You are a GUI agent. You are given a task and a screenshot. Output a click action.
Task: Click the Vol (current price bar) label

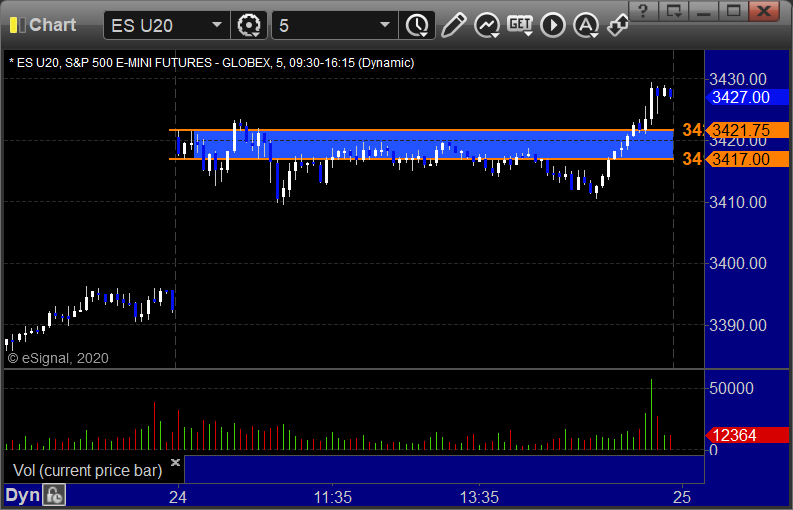tap(87, 471)
